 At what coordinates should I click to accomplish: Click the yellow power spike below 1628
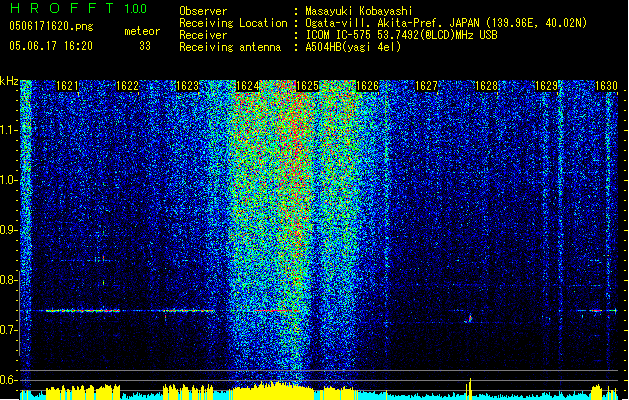469,388
